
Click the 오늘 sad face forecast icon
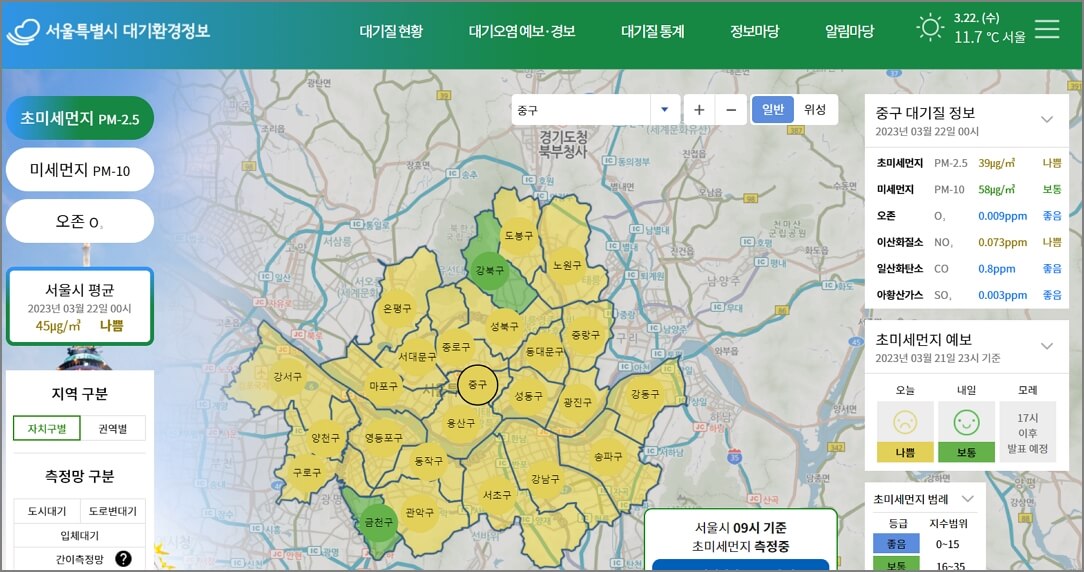point(904,421)
